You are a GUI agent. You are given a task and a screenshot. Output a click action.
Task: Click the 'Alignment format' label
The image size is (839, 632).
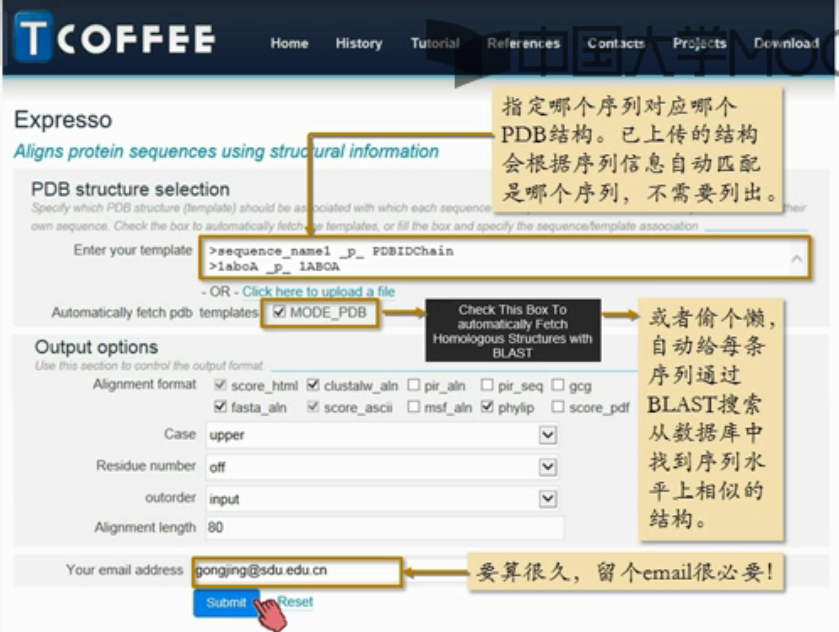pos(144,384)
